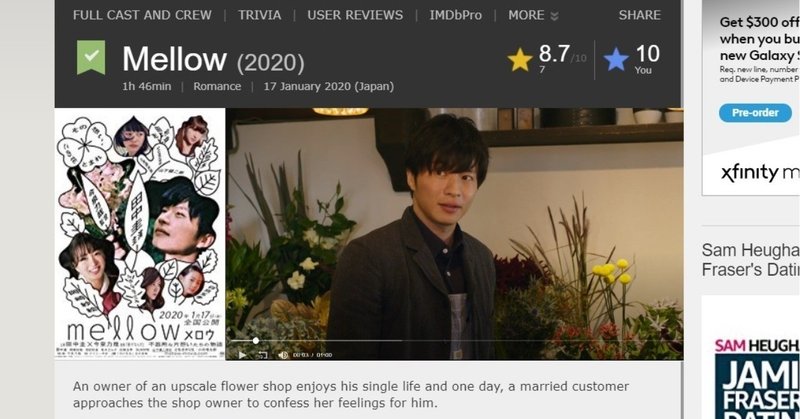The height and width of the screenshot is (419, 800).
Task: Open the Mellow movie poster thumbnail
Action: [x=140, y=234]
